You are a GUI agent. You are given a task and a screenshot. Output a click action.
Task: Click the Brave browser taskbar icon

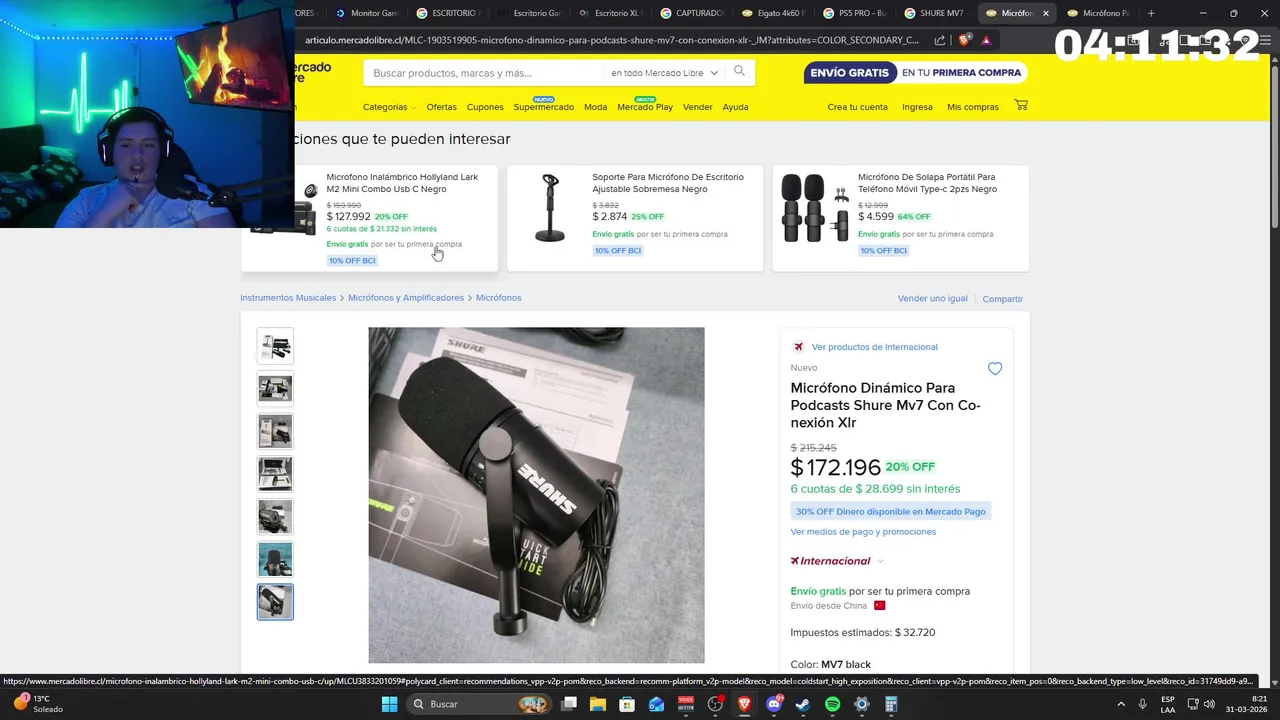pos(744,704)
